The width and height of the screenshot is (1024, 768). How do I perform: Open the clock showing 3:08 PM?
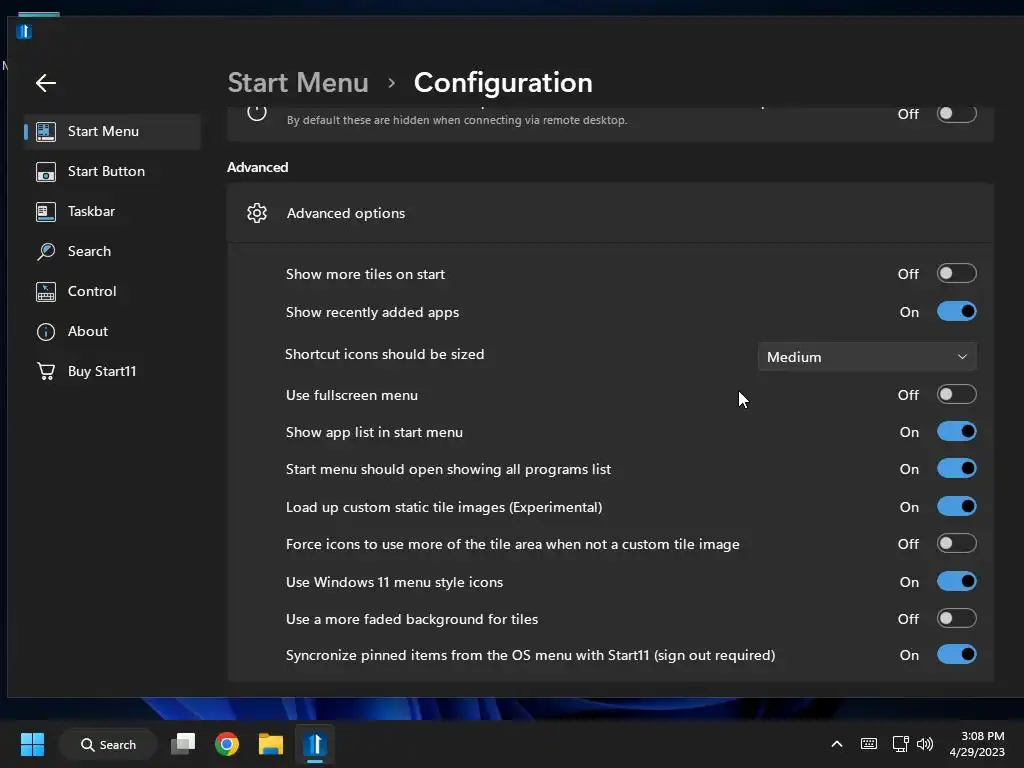click(x=978, y=744)
